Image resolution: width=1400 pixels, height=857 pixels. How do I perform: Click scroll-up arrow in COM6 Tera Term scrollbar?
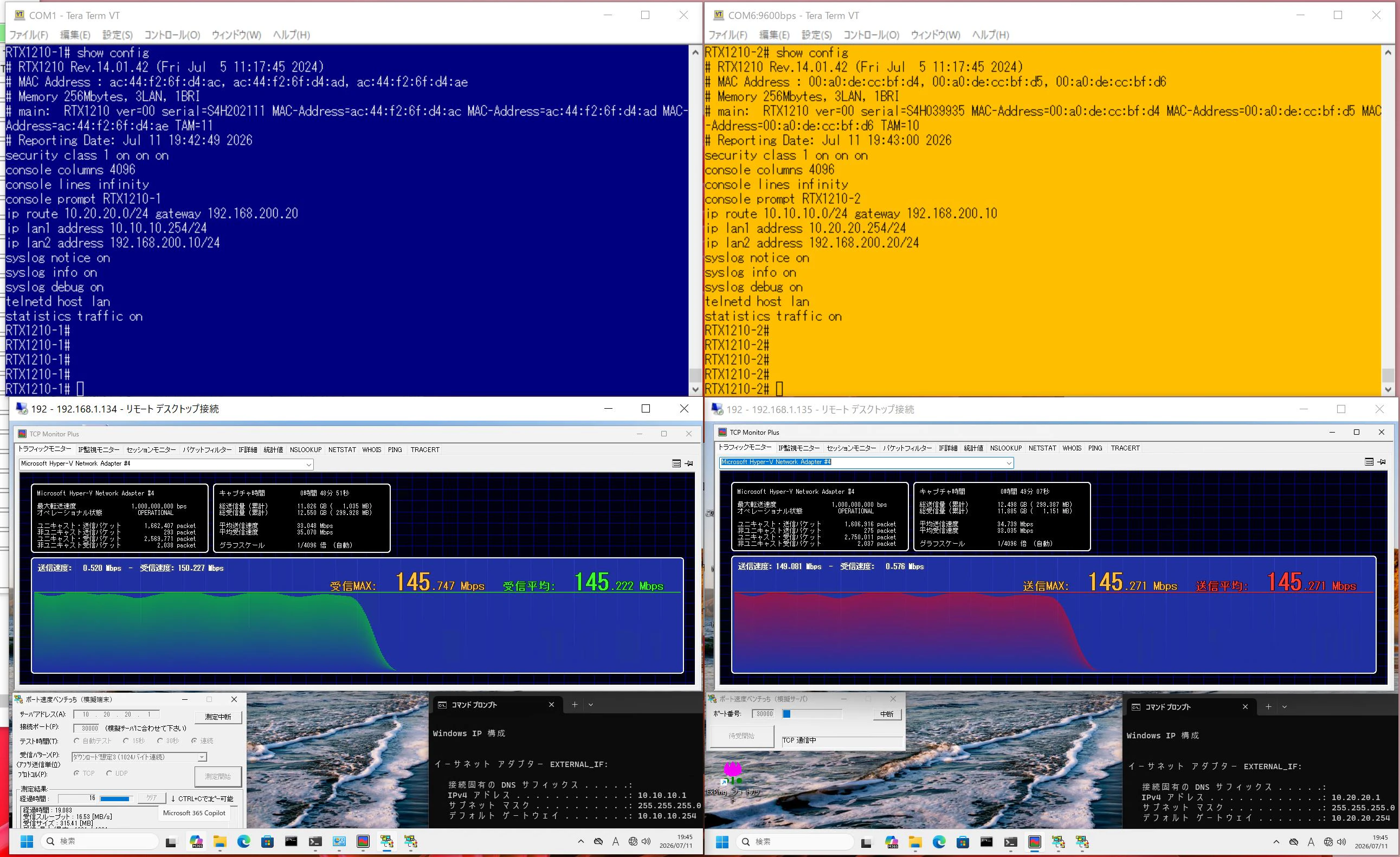(1388, 52)
